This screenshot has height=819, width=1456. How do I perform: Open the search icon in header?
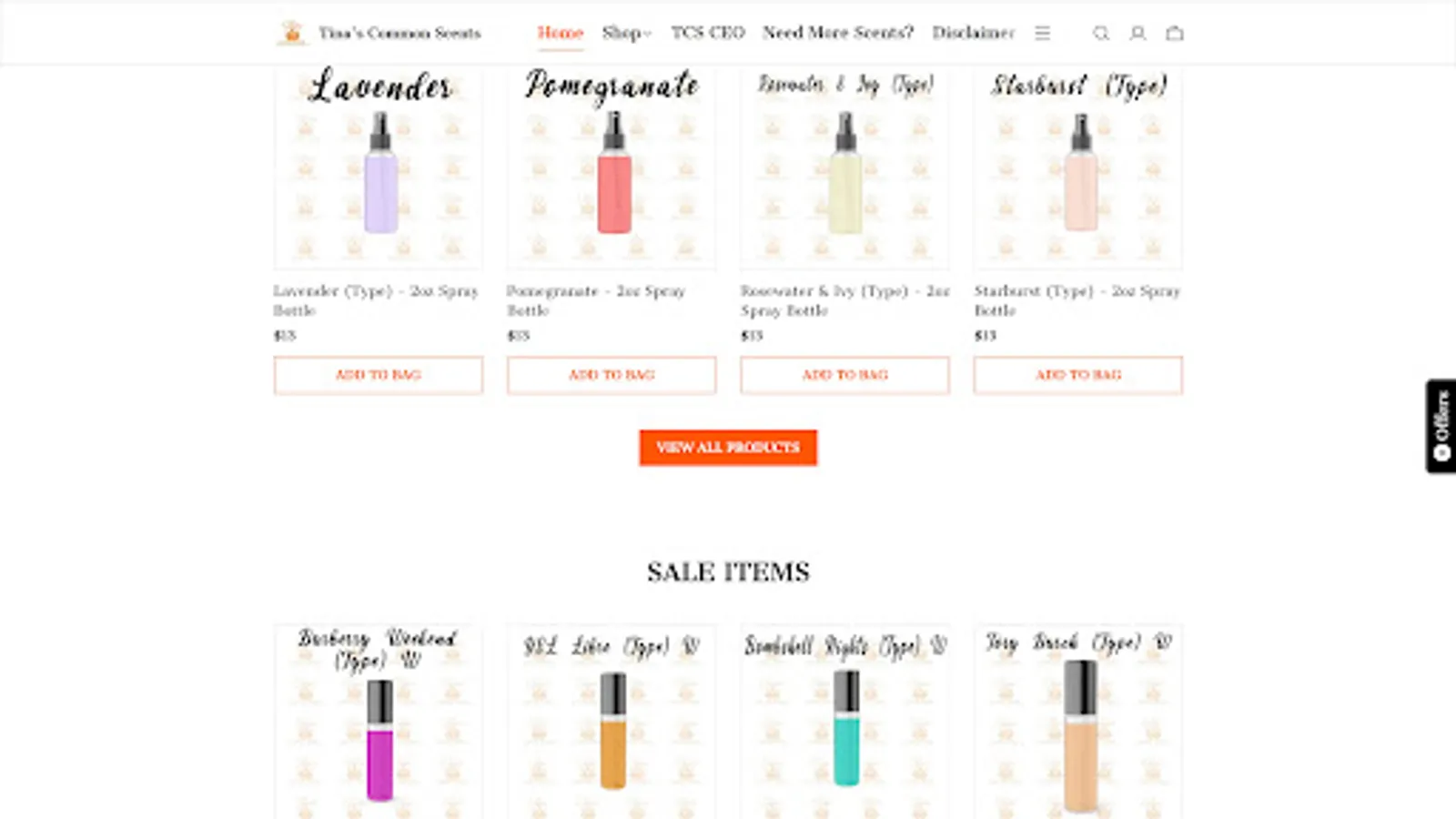click(x=1101, y=33)
